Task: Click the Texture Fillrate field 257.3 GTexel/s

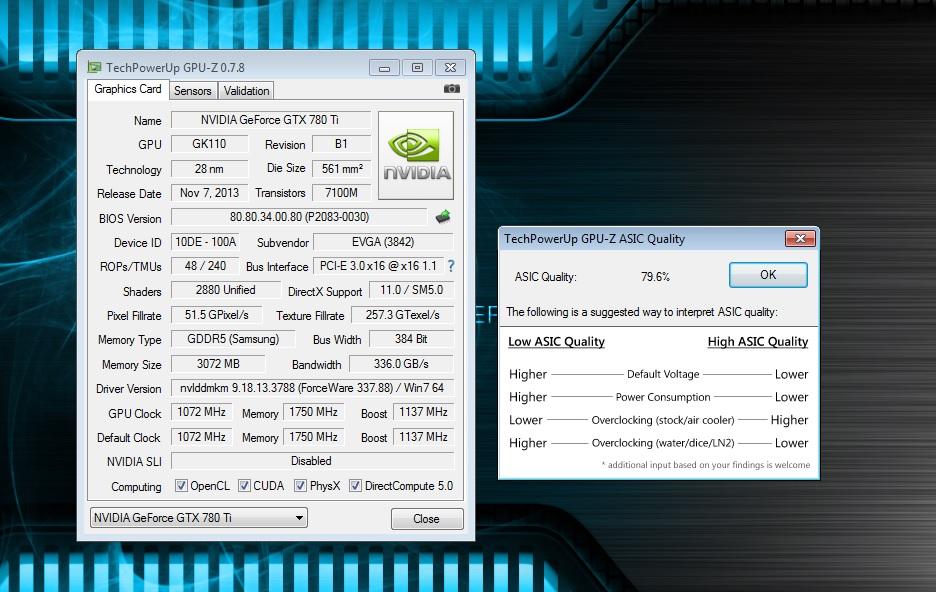Action: pyautogui.click(x=402, y=314)
